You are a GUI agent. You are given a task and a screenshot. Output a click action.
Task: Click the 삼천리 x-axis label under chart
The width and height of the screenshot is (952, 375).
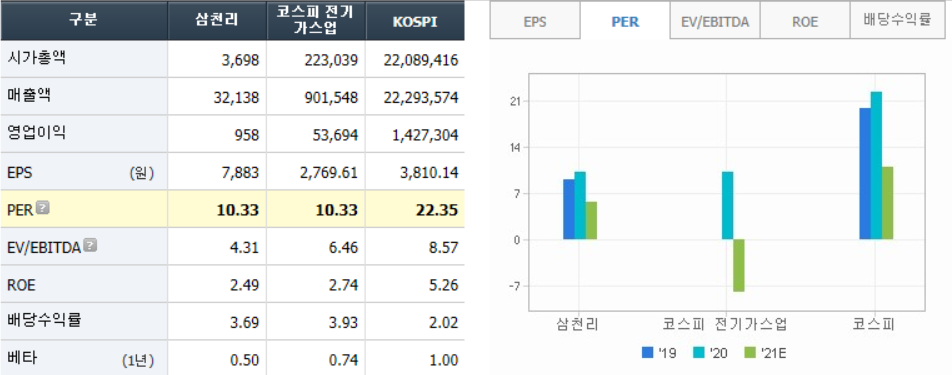(577, 324)
